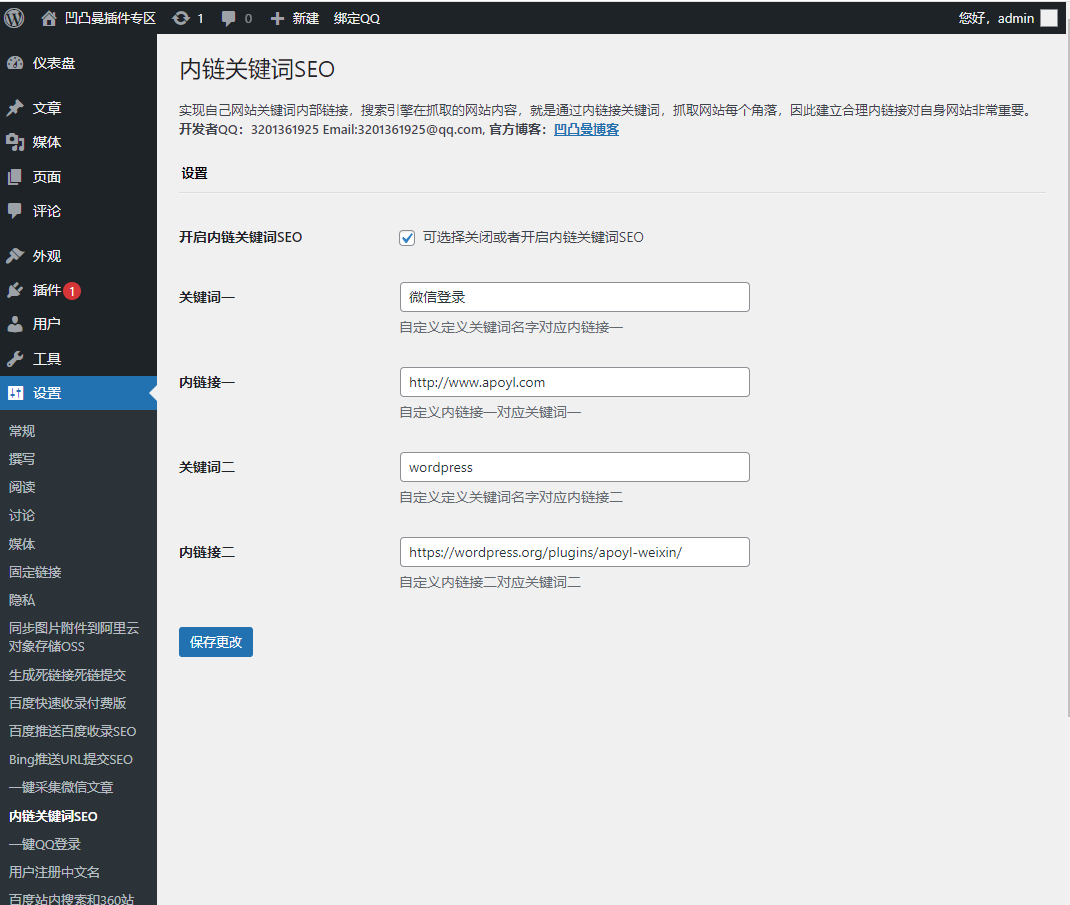Open the updates refresh icon

point(181,18)
